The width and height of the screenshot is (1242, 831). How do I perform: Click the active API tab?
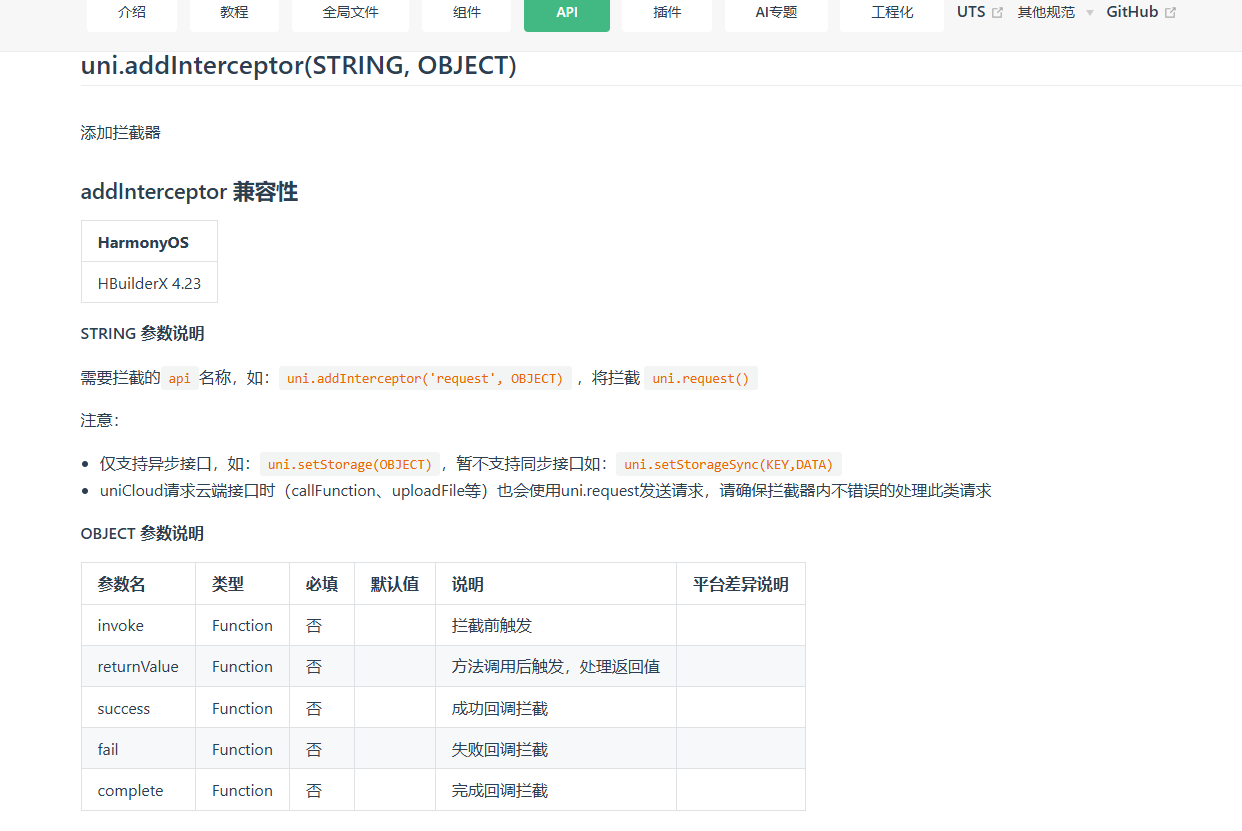(567, 13)
